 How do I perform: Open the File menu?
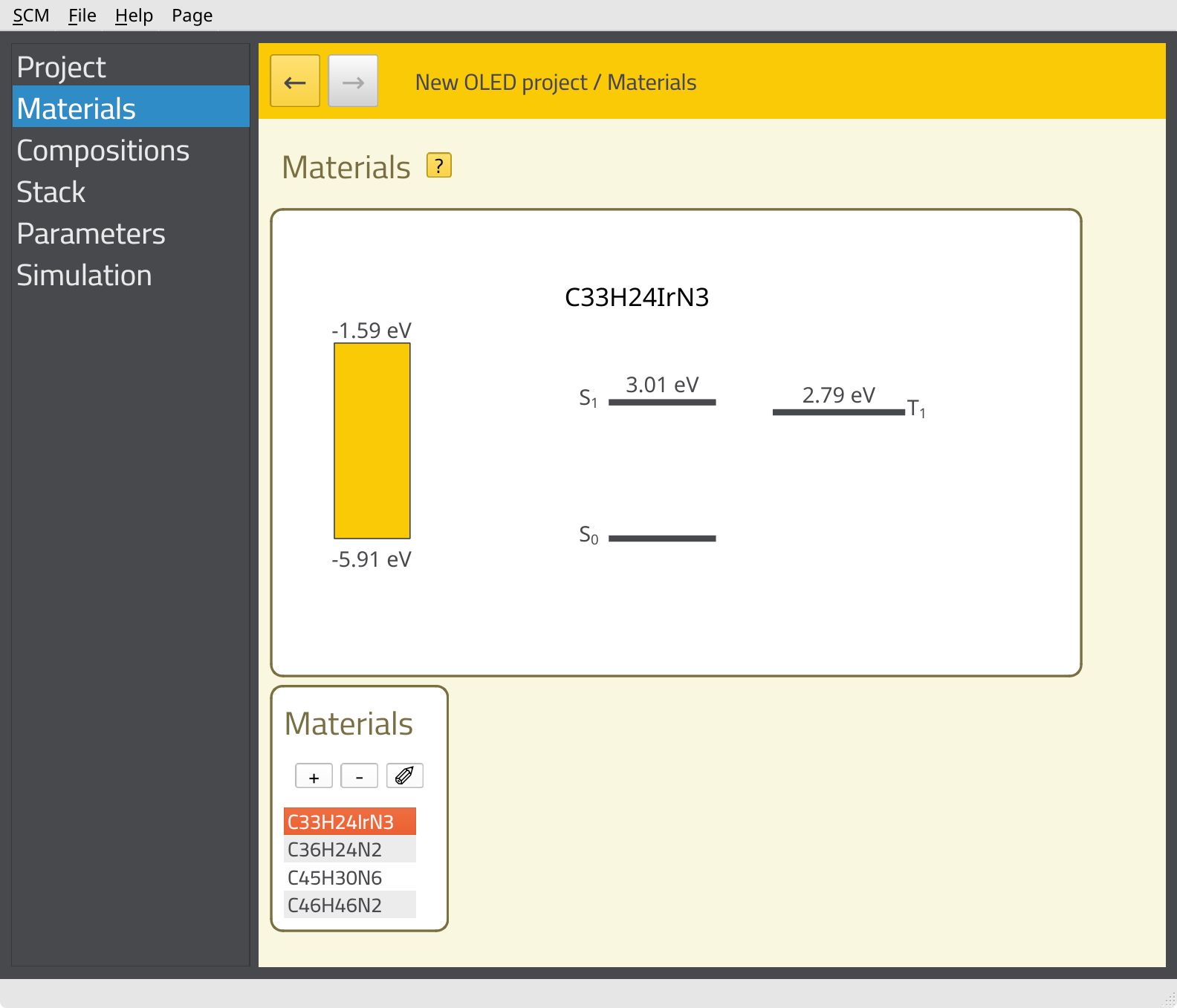click(82, 16)
